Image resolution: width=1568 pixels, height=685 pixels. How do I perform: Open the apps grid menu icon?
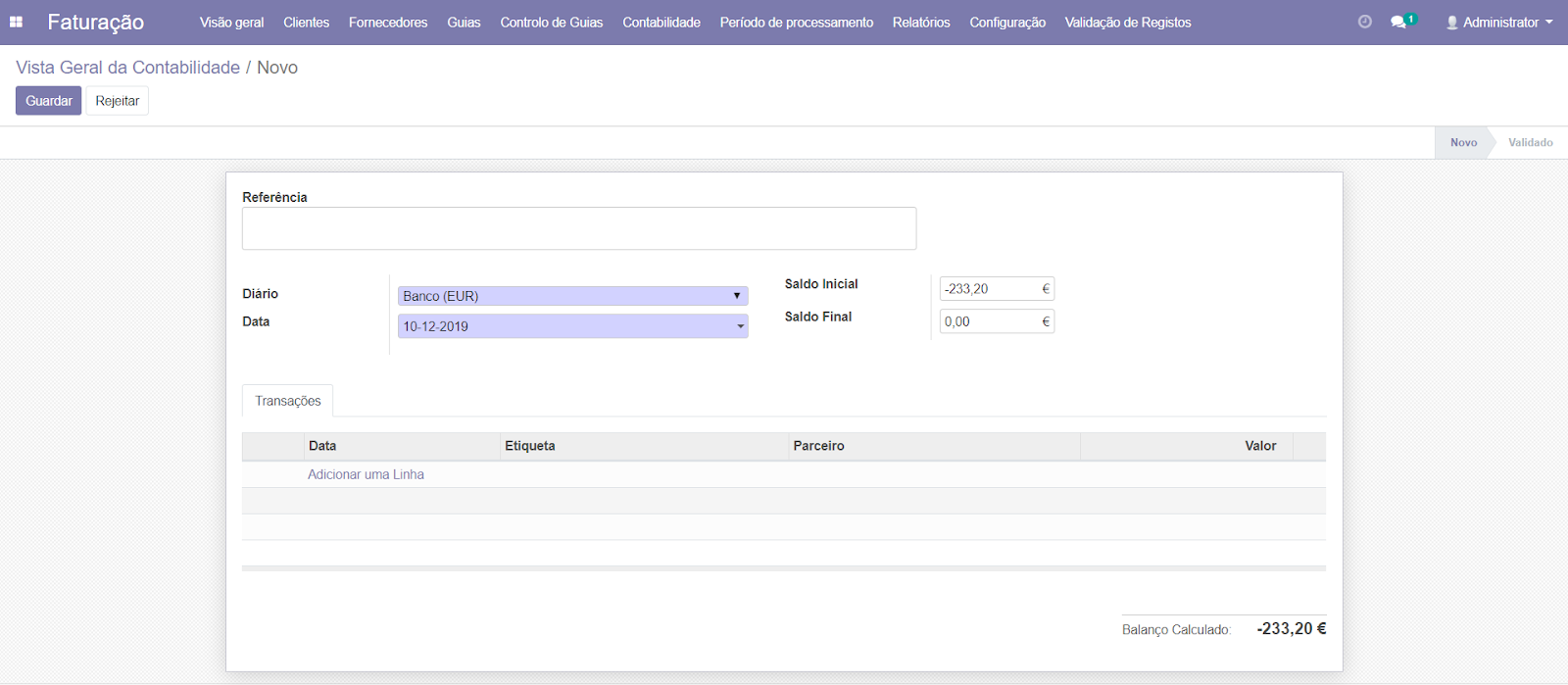tap(16, 22)
